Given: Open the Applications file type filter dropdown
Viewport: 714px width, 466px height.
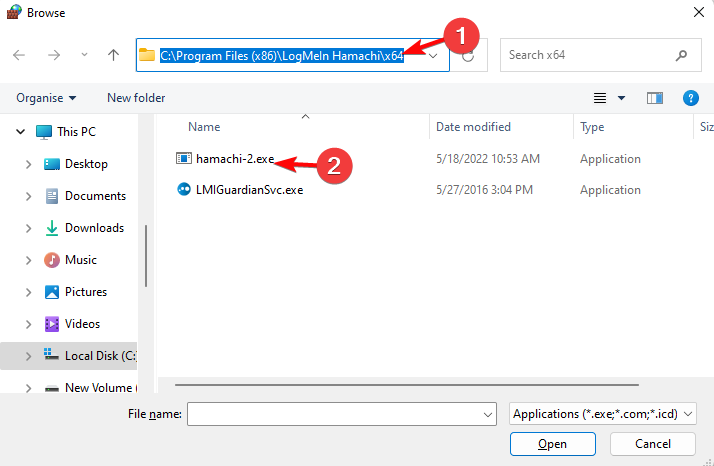Looking at the screenshot, I should pyautogui.click(x=603, y=414).
